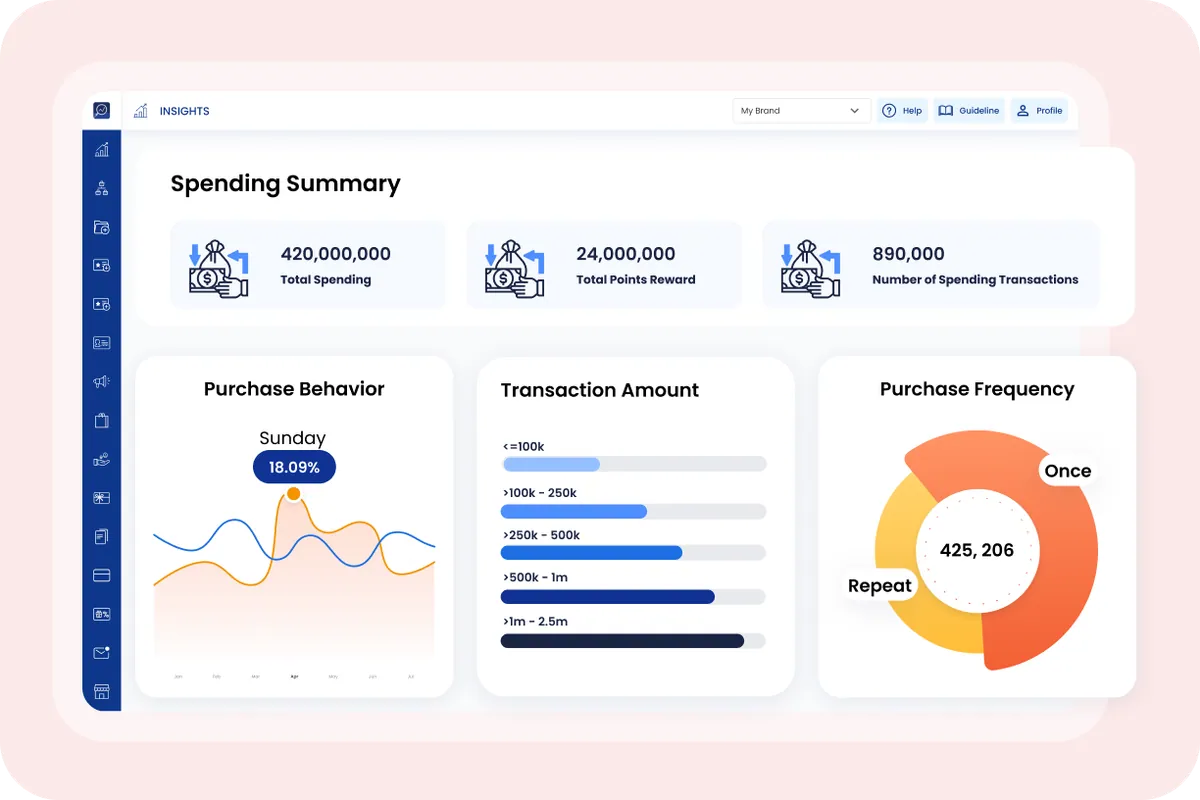
Task: Click the >250k - 500k transaction bar
Action: 634,553
